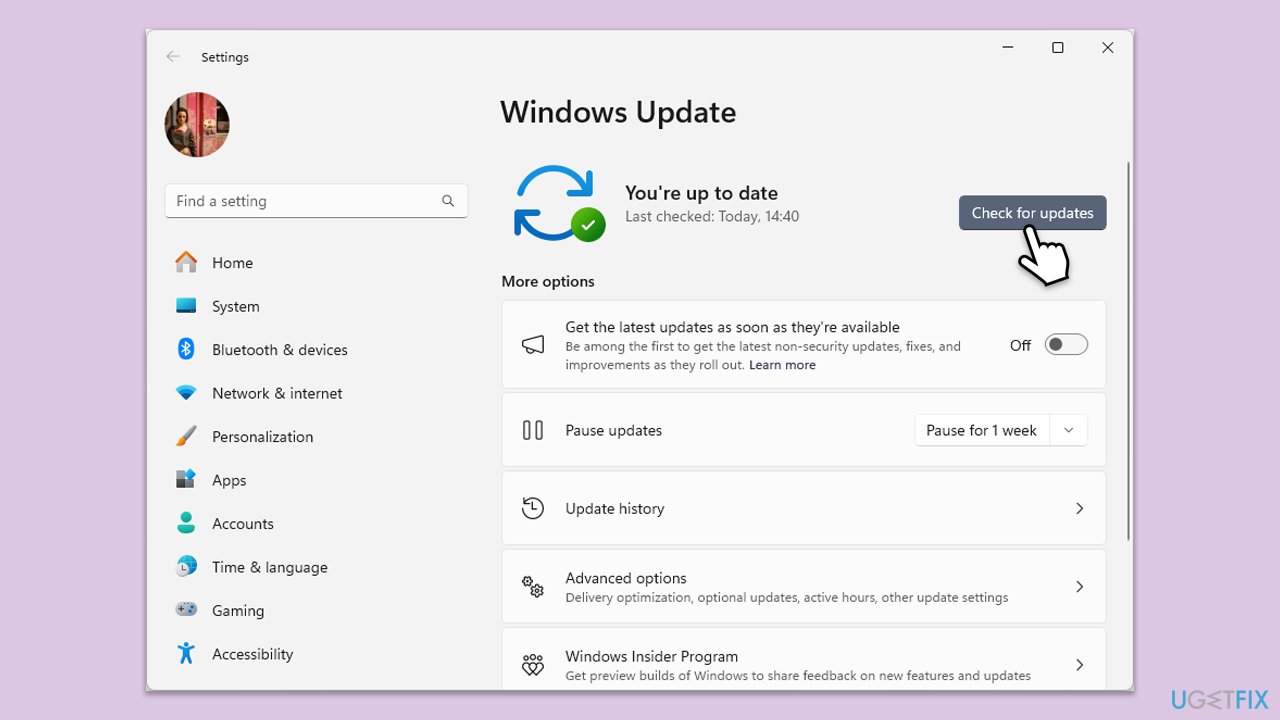Open the Pause for 1 week dropdown

pyautogui.click(x=1069, y=430)
